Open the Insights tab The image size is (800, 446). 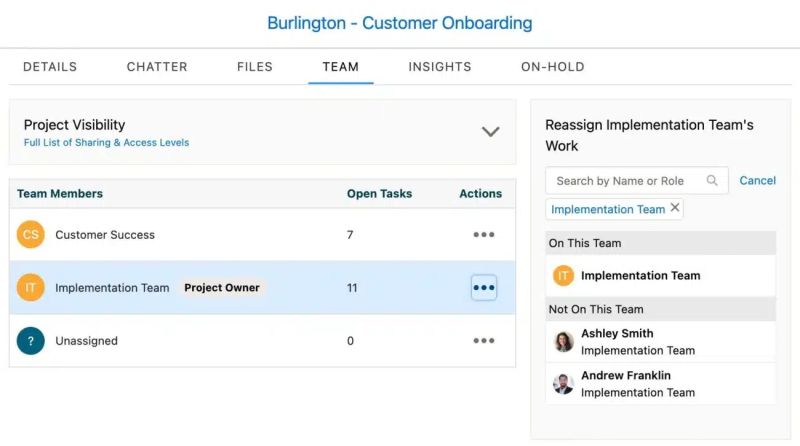point(440,67)
